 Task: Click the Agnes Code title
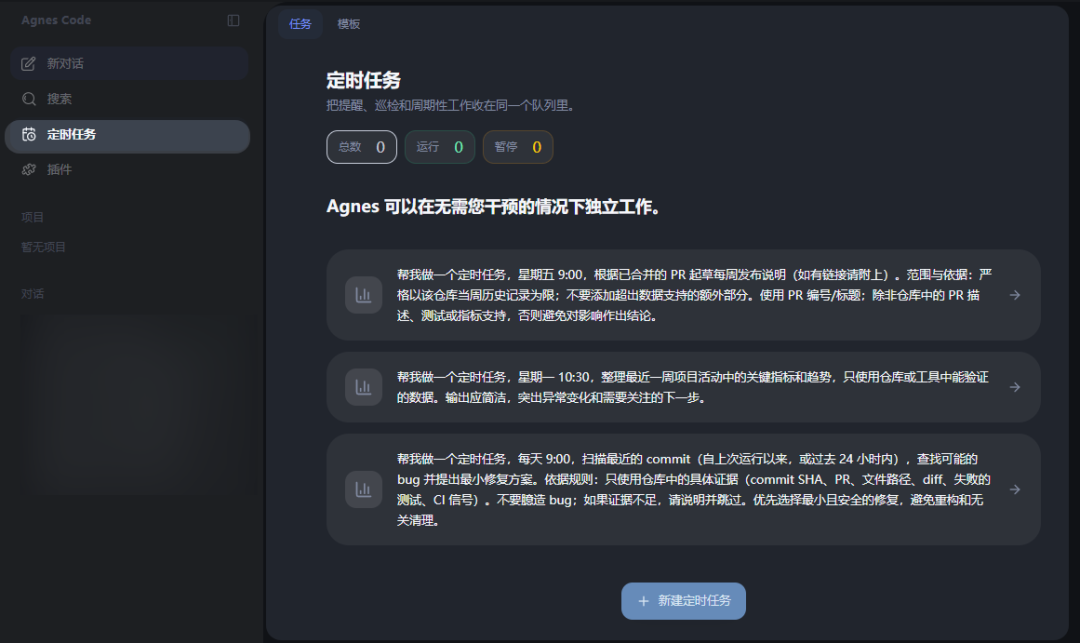pos(56,21)
